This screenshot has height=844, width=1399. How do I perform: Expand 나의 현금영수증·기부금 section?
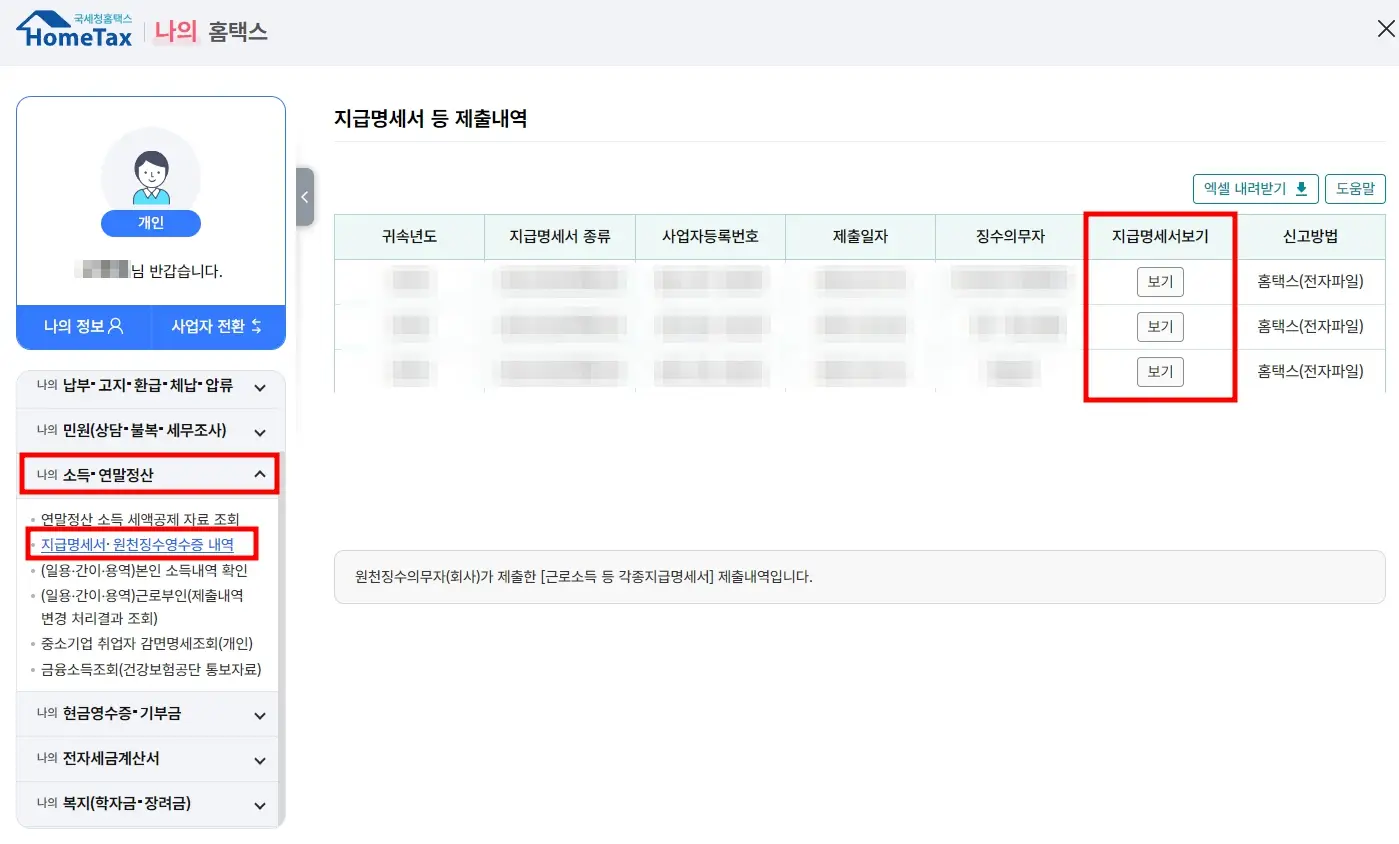click(148, 714)
